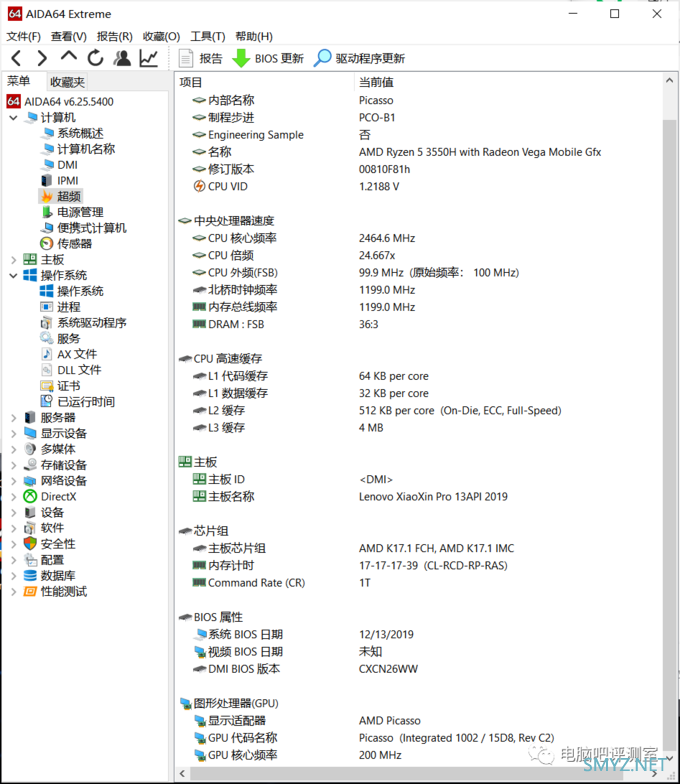Click the vertical scrollbar thumb
Viewport: 680px width, 784px height.
(x=670, y=435)
